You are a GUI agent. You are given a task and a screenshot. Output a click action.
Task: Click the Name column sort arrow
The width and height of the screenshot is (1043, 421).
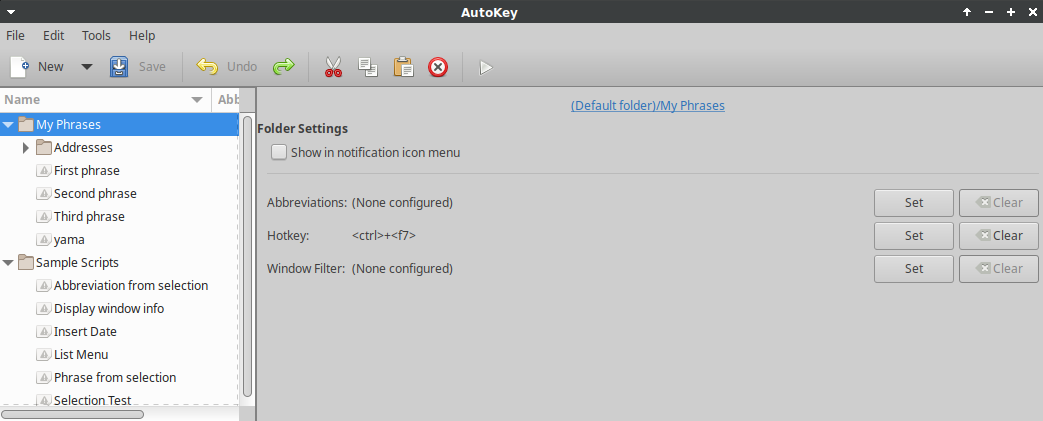coord(197,100)
